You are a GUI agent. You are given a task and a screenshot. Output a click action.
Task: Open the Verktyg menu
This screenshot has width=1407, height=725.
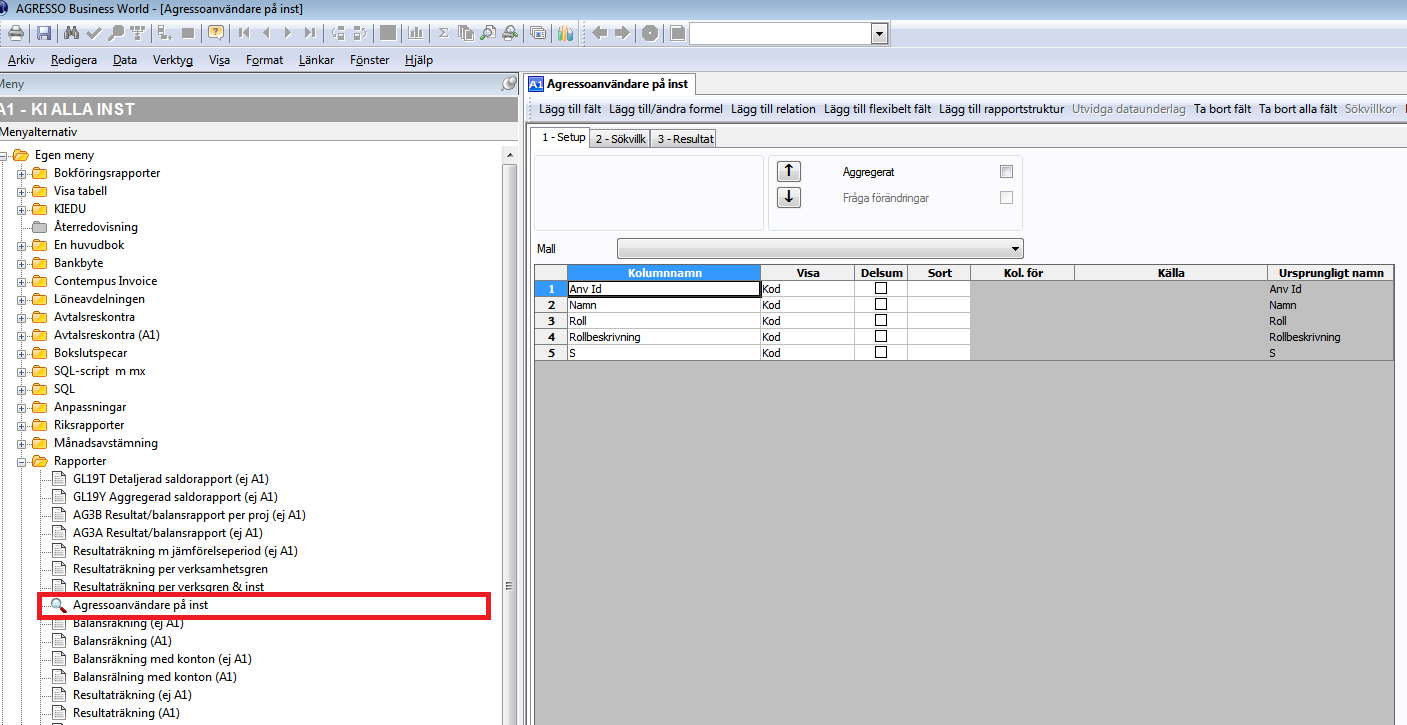[x=173, y=60]
